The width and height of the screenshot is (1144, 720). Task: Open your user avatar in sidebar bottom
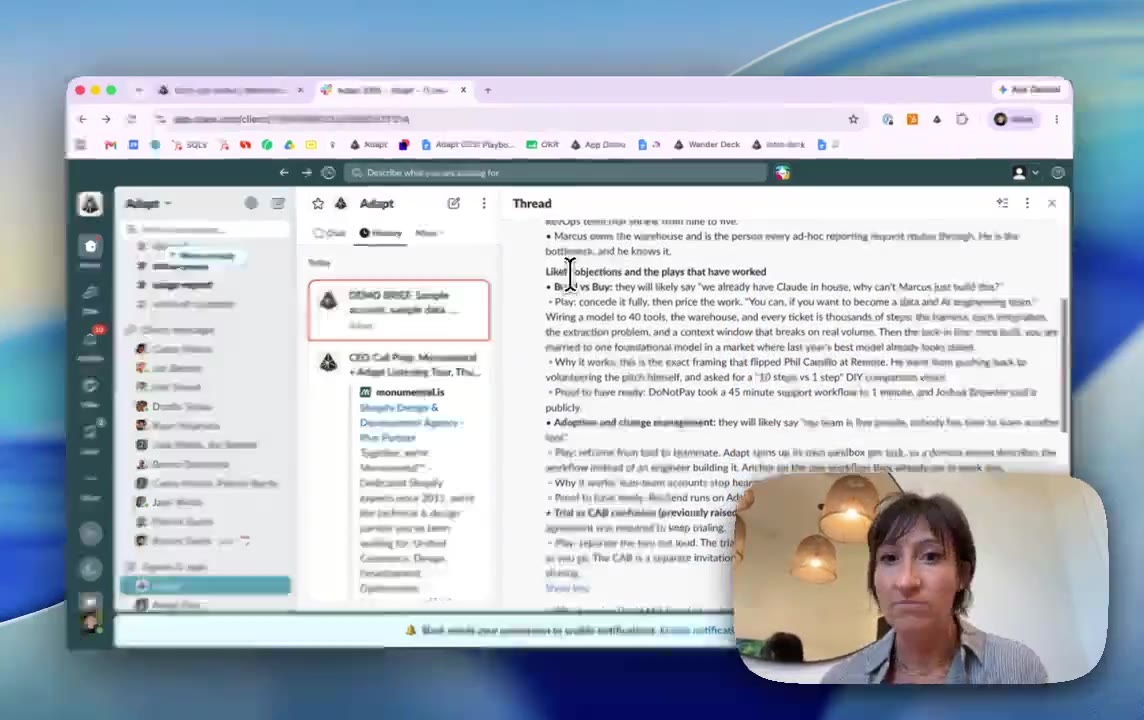pos(90,622)
